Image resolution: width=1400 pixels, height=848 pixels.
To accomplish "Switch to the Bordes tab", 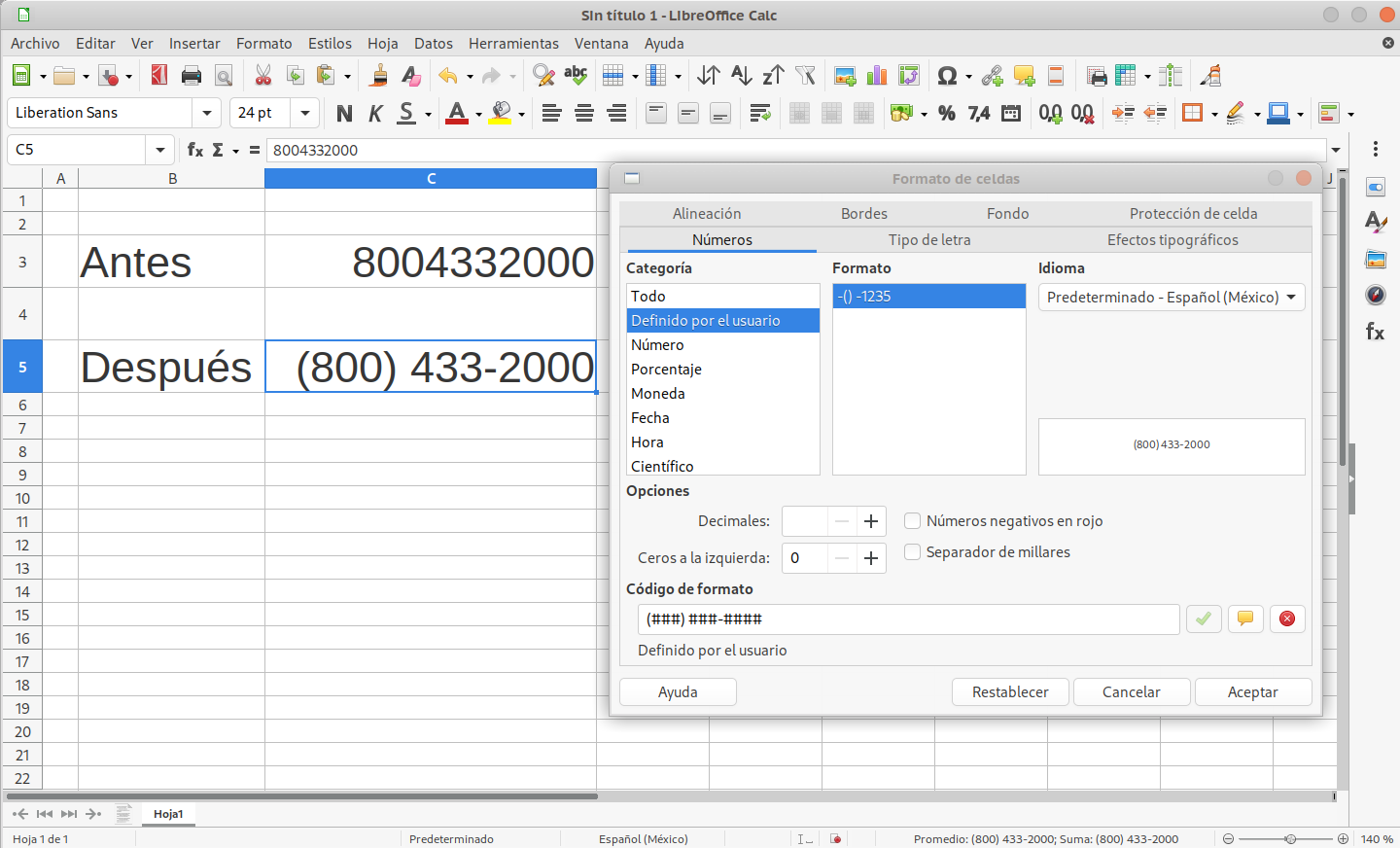I will coord(863,213).
